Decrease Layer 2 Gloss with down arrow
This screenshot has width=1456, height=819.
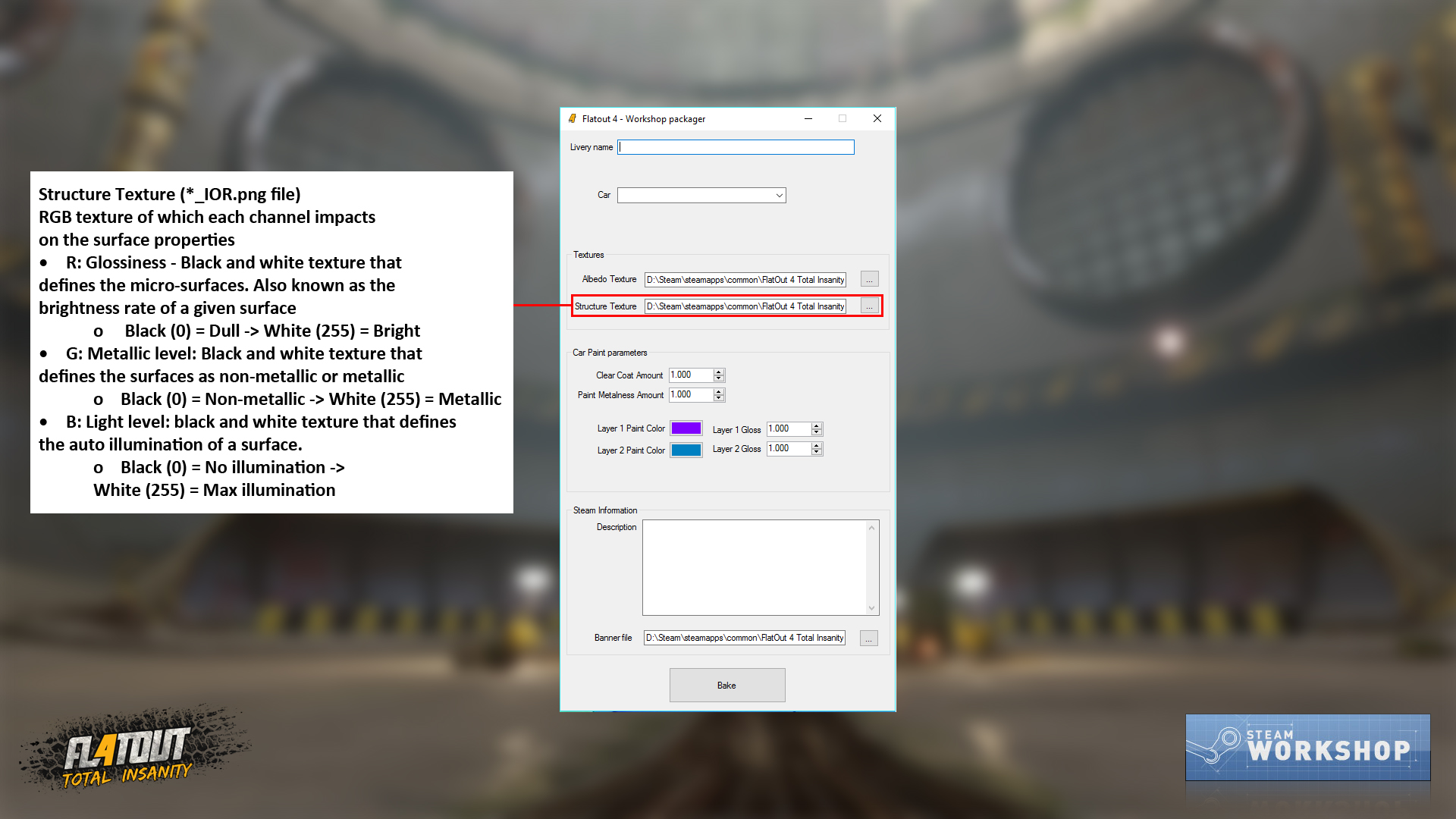pos(817,452)
